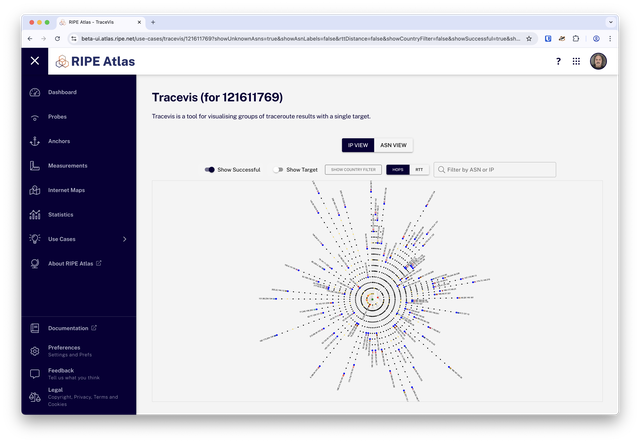This screenshot has width=640, height=443.
Task: Click the Feedback speech bubble icon
Action: click(x=35, y=374)
